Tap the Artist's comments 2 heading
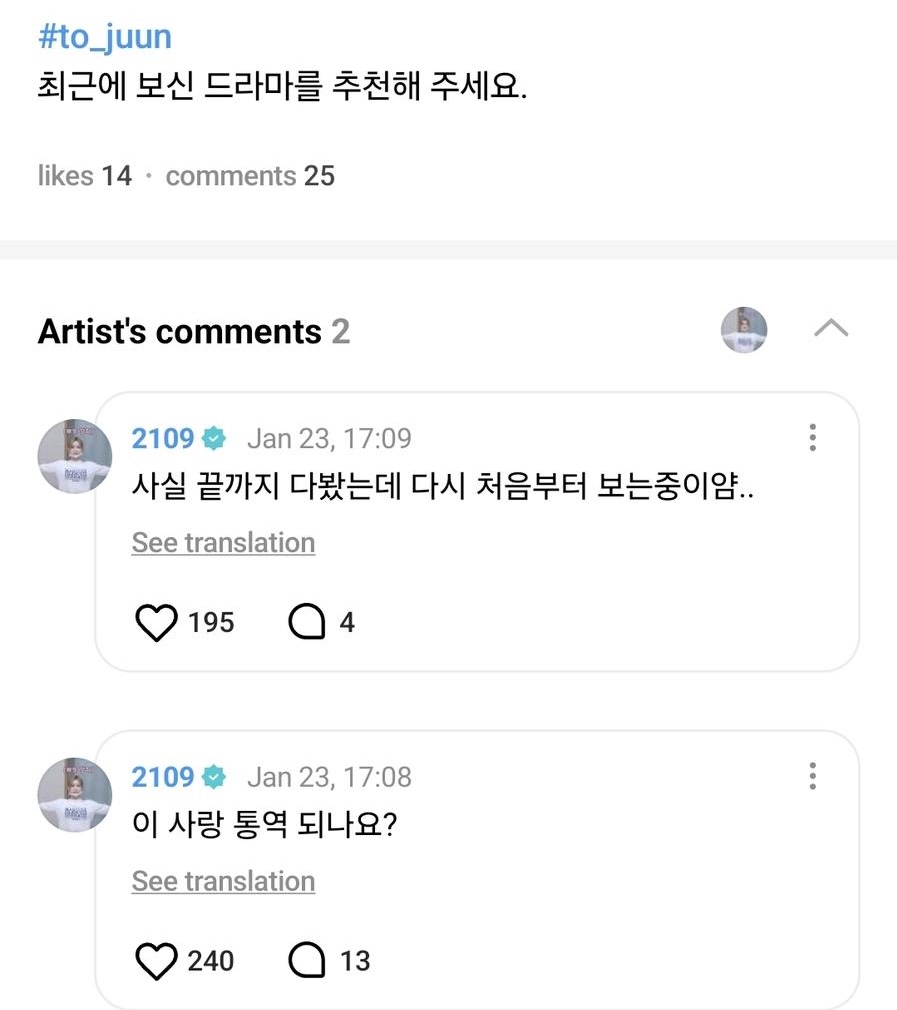 [x=194, y=331]
